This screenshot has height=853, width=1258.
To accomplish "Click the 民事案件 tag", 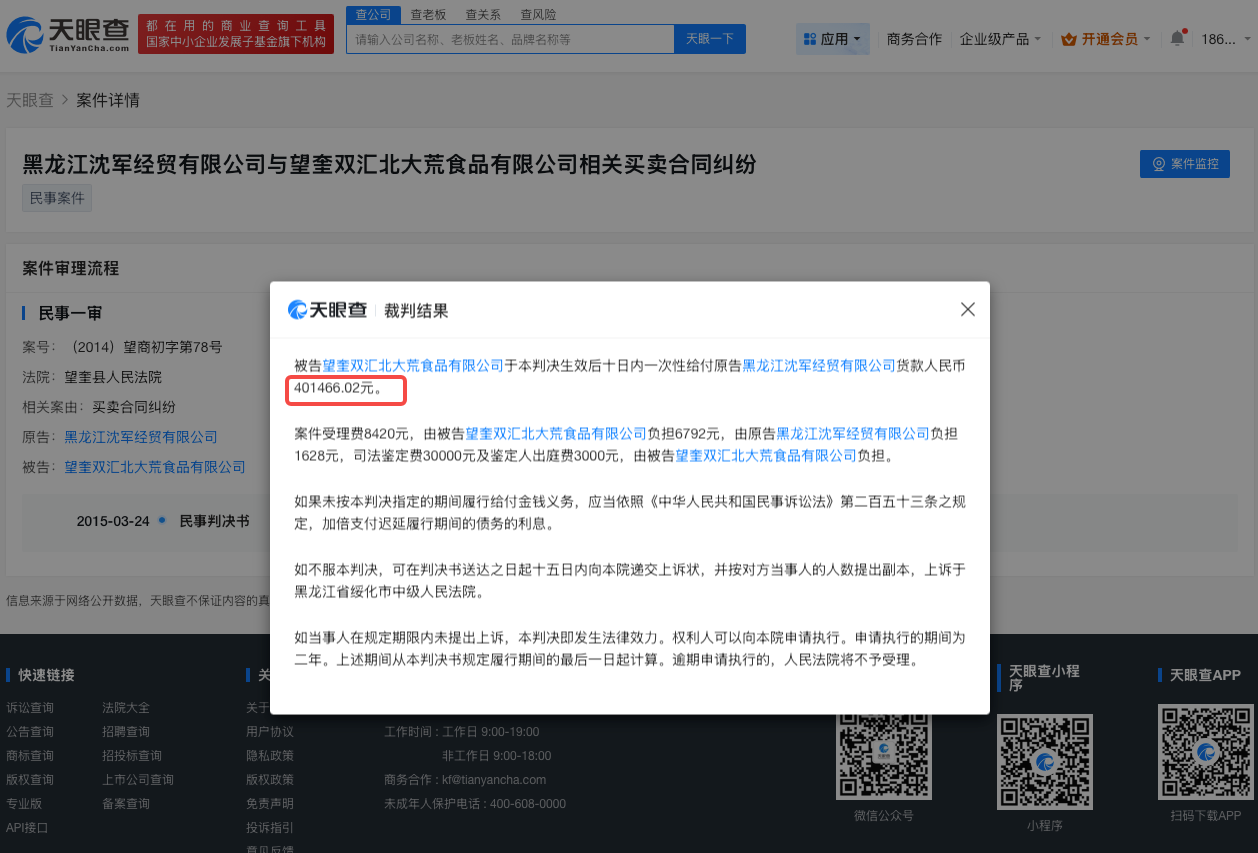I will coord(57,198).
